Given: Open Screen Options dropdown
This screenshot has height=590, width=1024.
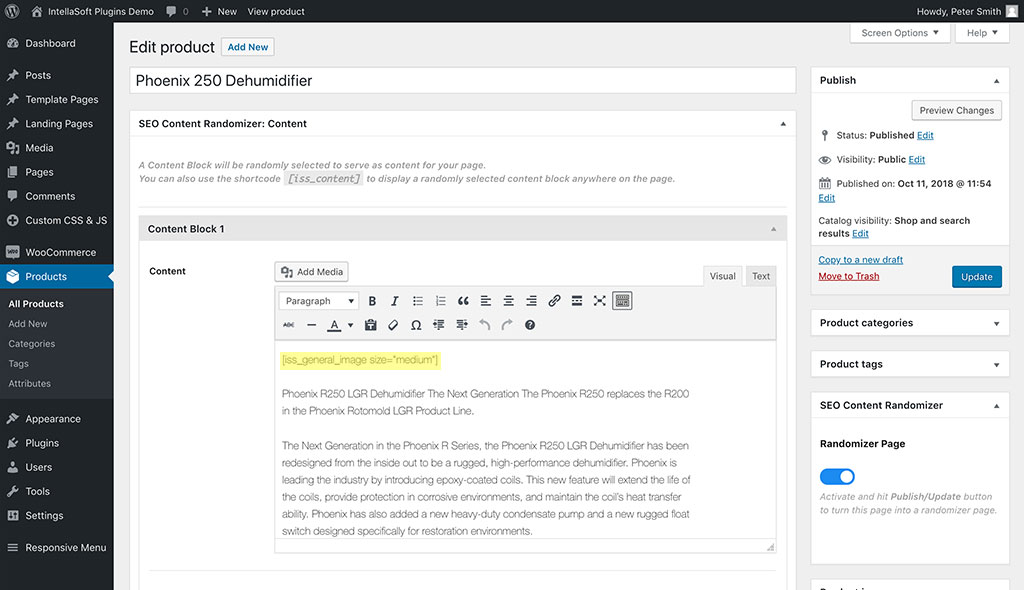Looking at the screenshot, I should point(900,33).
